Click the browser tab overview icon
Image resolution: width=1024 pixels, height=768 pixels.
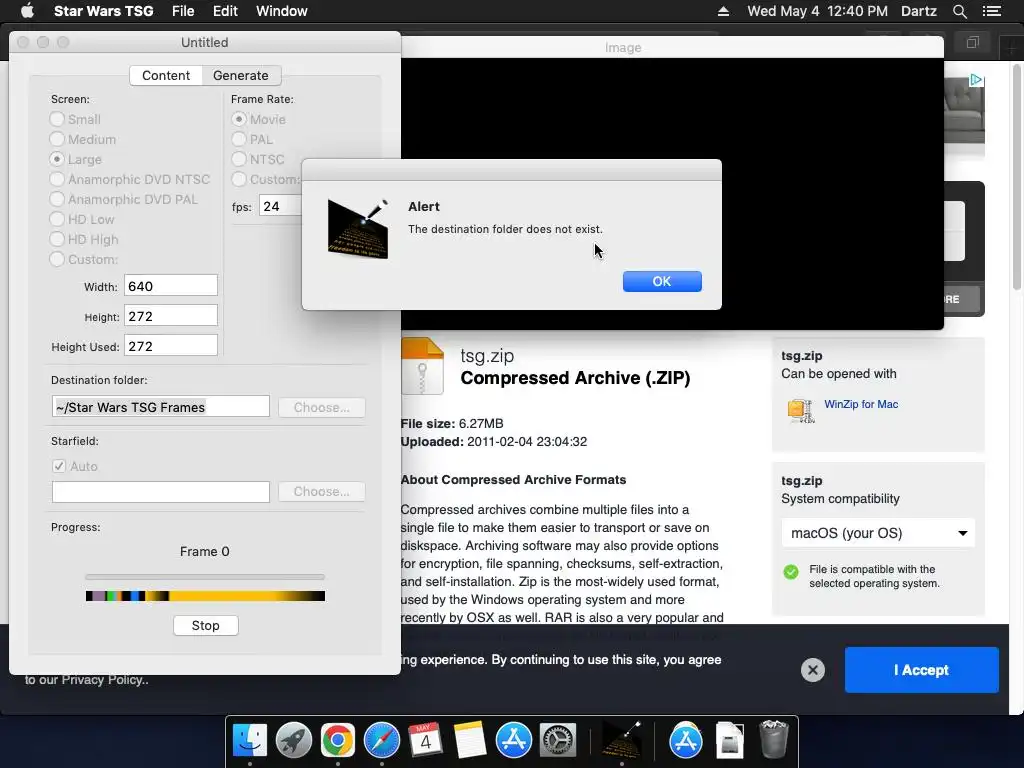pyautogui.click(x=972, y=43)
